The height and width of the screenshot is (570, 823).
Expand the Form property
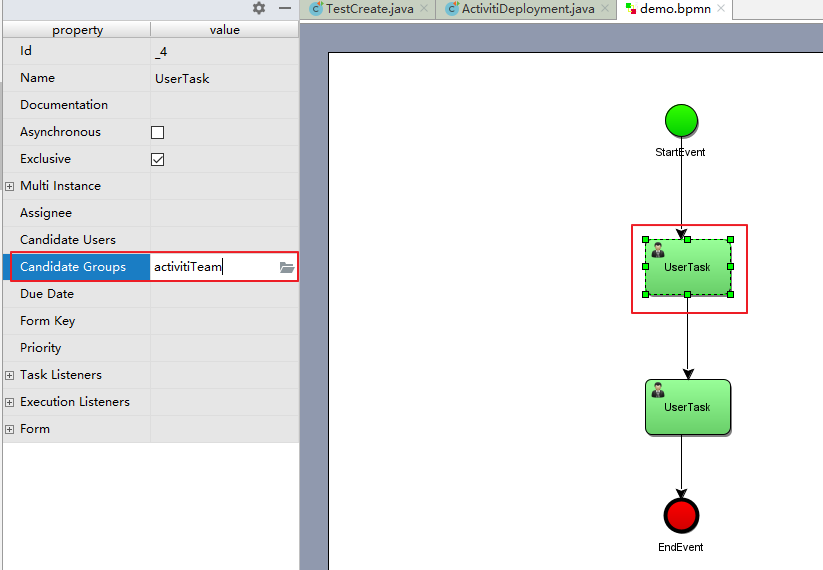9,429
